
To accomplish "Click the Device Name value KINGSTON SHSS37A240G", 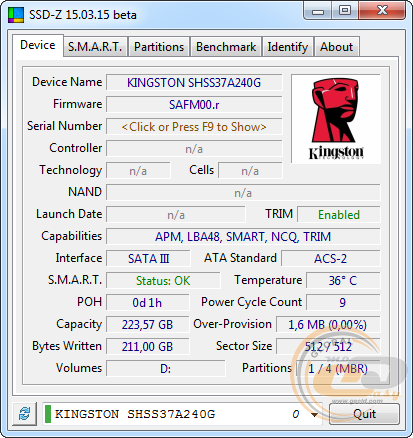I will [x=194, y=83].
